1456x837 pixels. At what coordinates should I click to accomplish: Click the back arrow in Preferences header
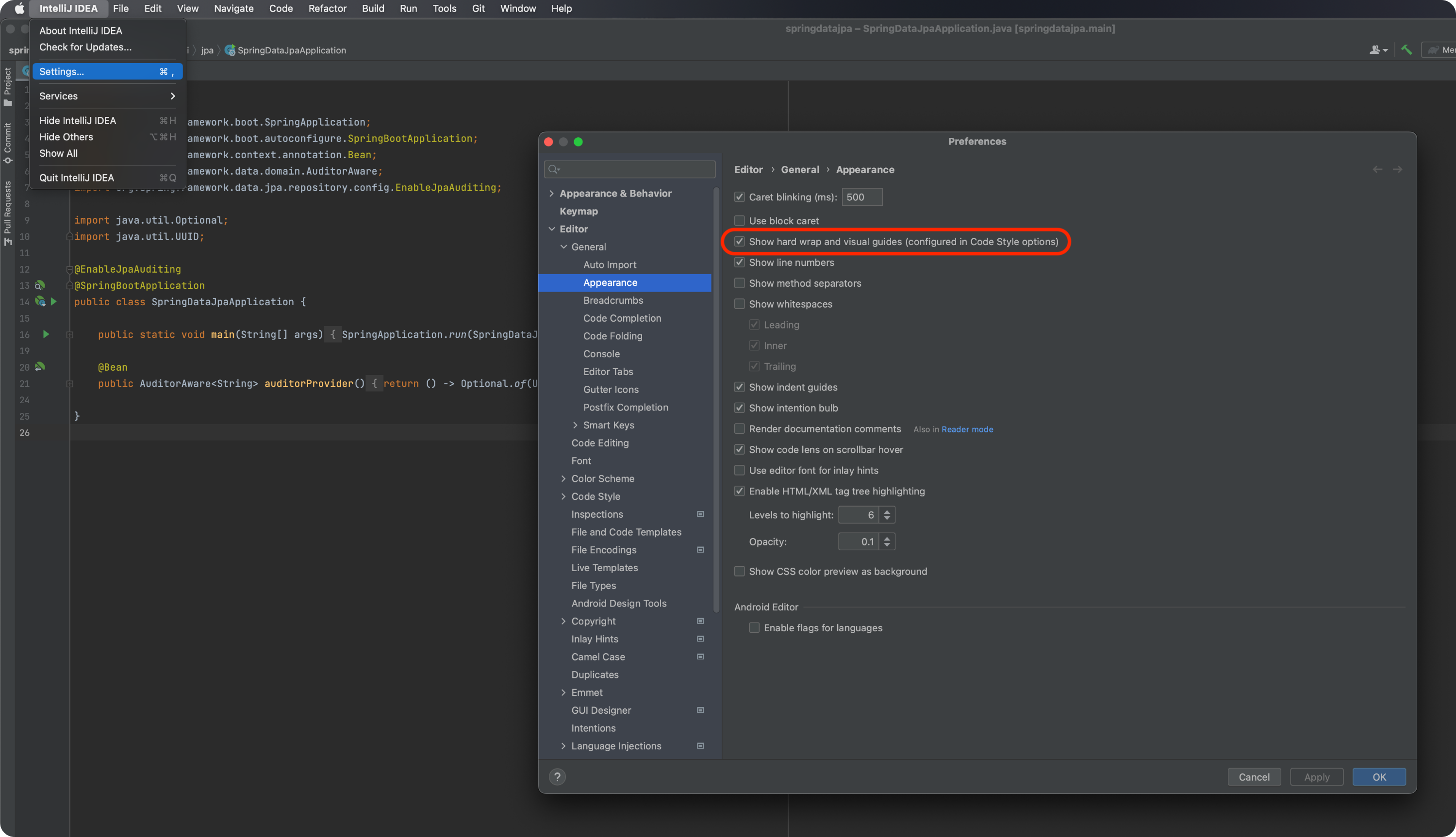tap(1377, 170)
